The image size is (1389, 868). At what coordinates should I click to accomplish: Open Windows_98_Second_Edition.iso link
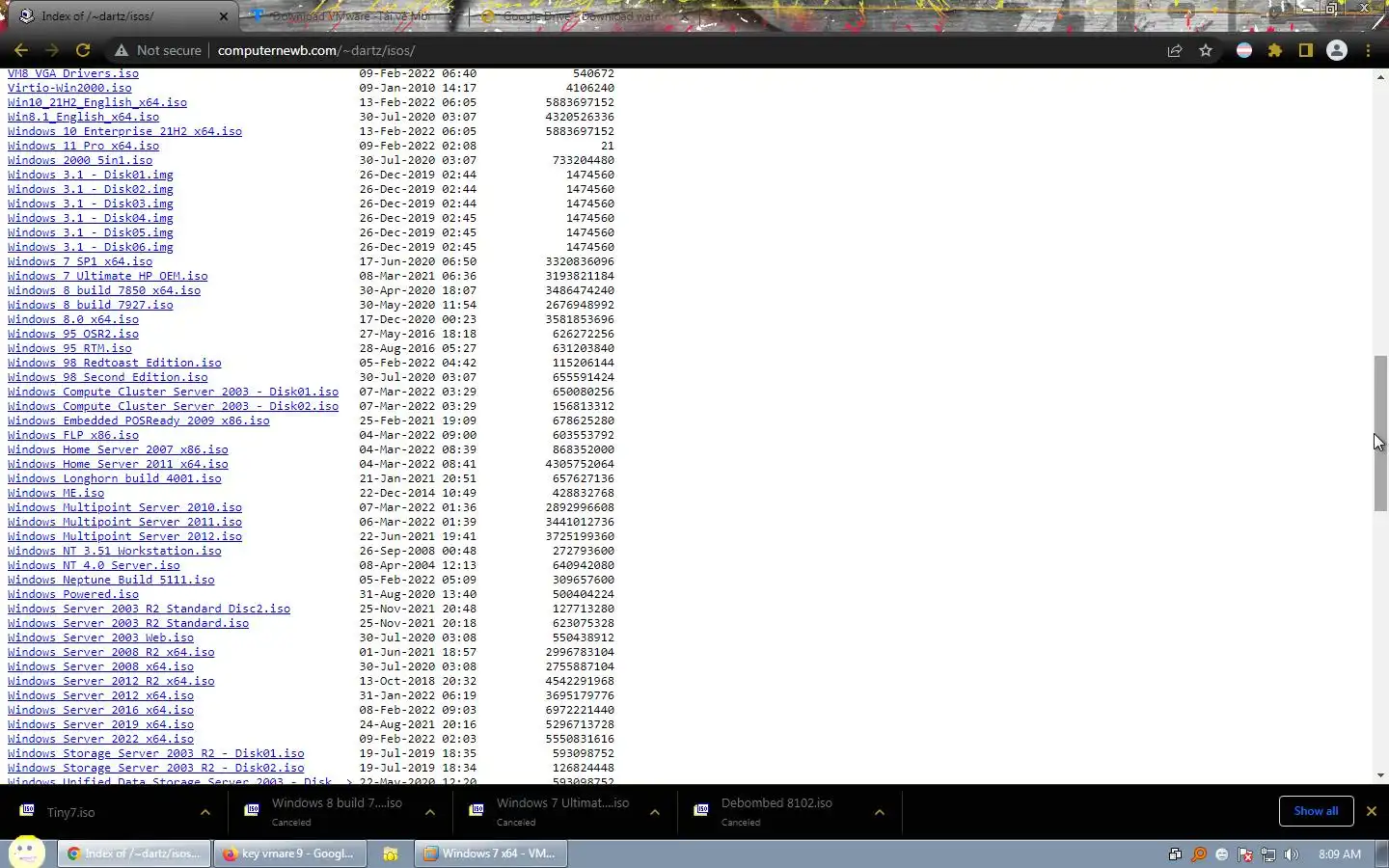(107, 377)
